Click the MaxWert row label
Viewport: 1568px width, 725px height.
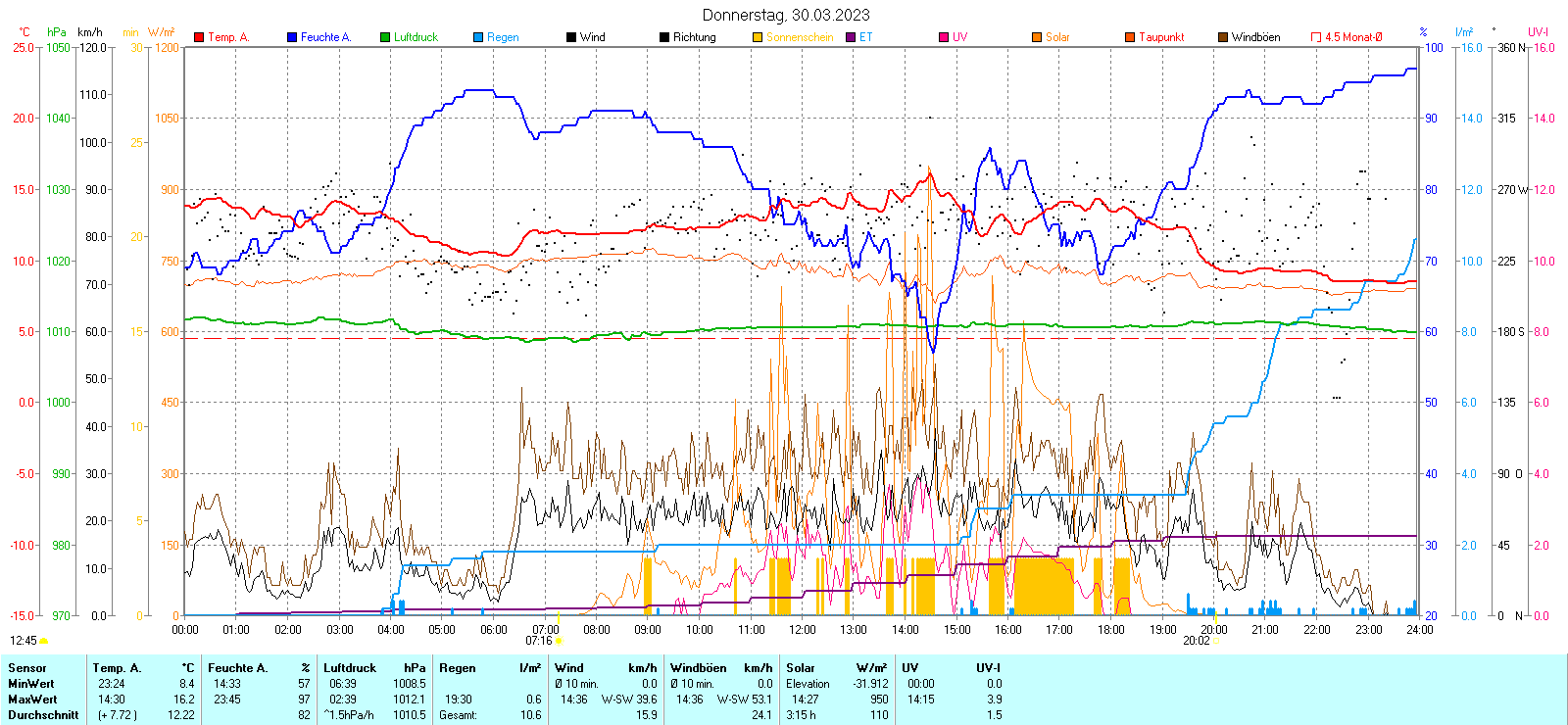[32, 700]
